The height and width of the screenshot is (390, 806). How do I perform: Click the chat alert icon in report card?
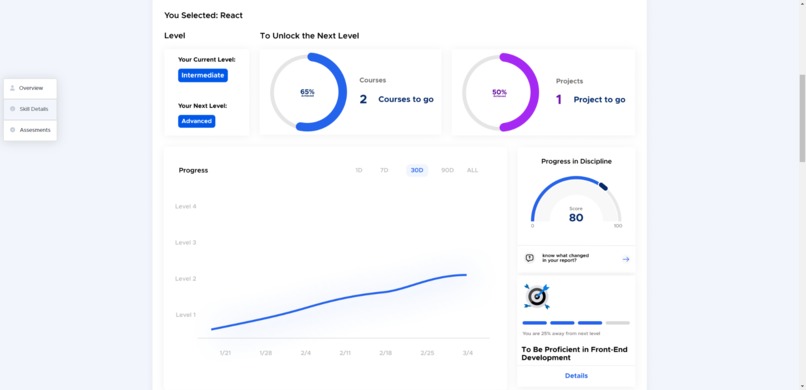[x=530, y=258]
